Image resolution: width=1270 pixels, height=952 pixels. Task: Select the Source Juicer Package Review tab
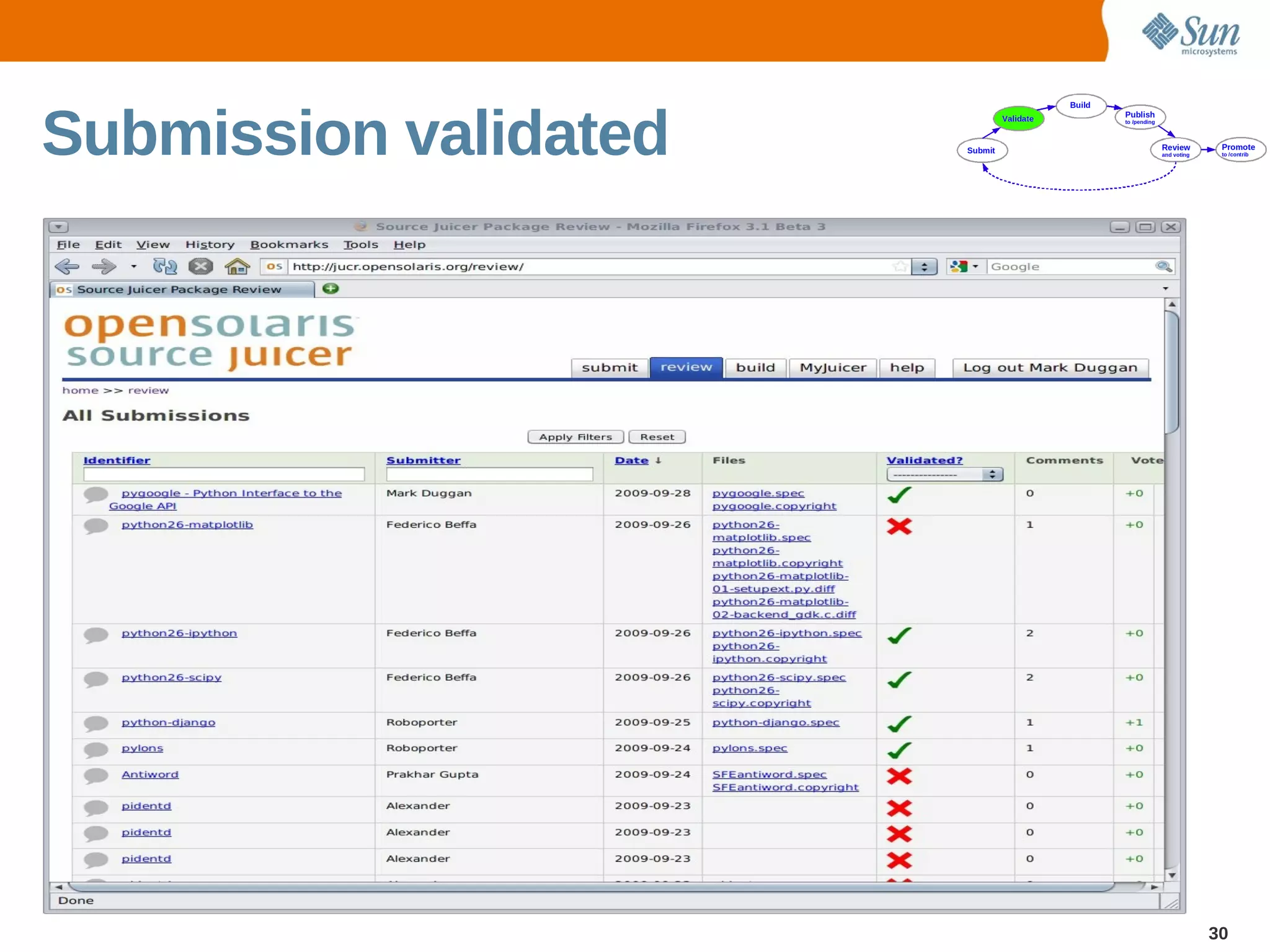point(182,289)
